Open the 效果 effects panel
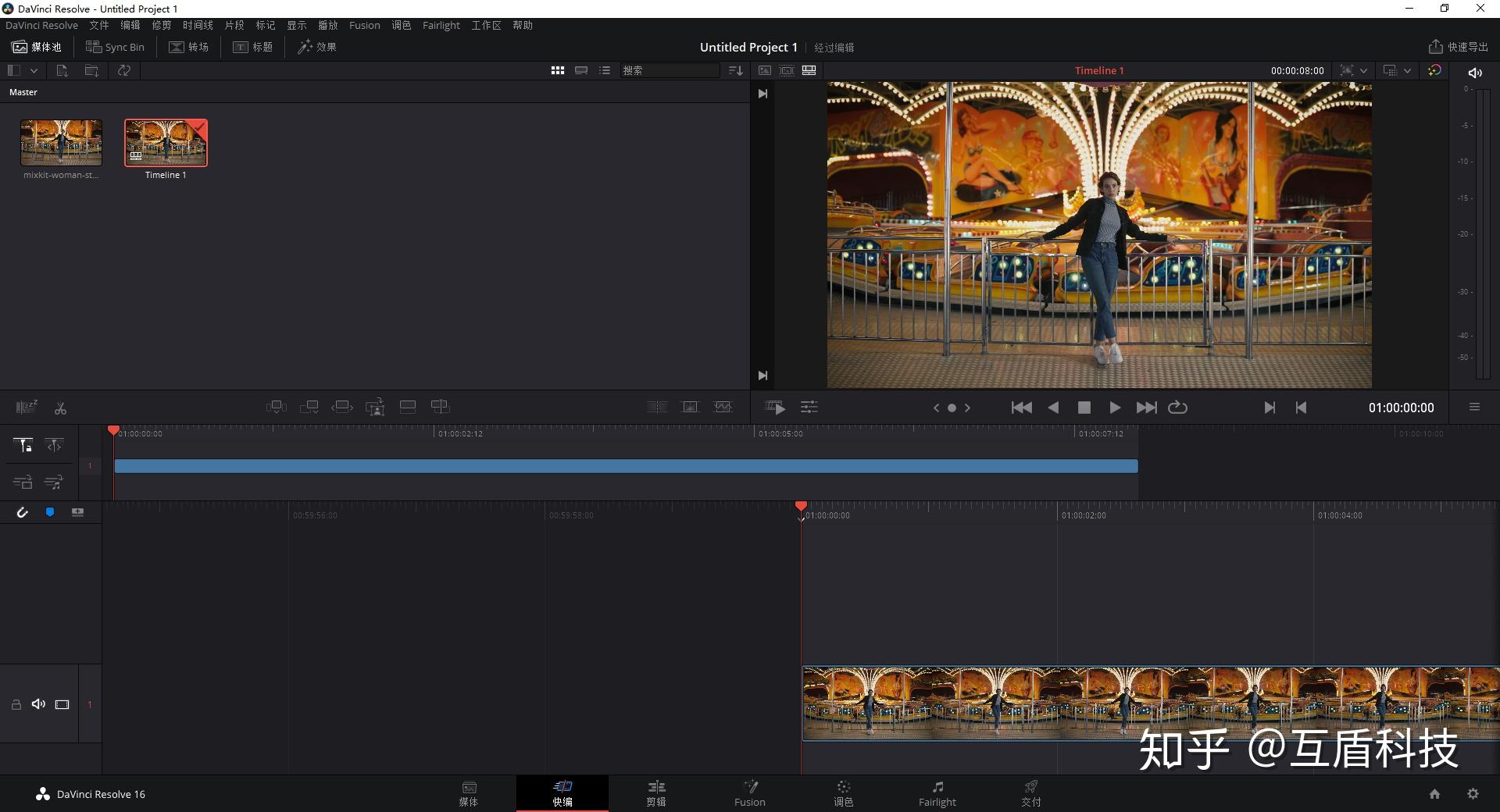 pyautogui.click(x=317, y=47)
